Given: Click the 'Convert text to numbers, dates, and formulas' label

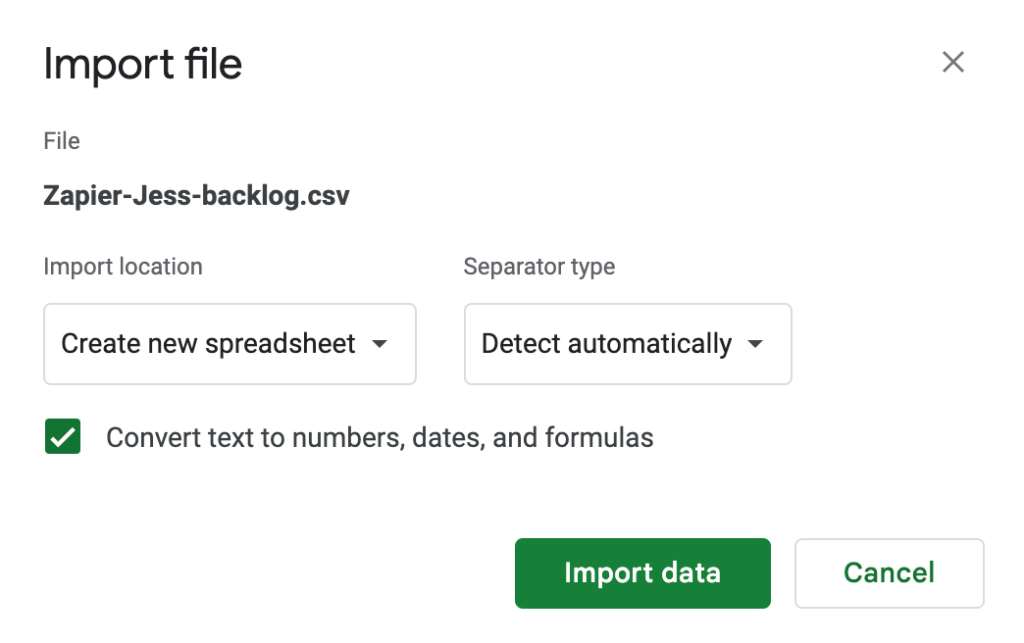Looking at the screenshot, I should [379, 438].
